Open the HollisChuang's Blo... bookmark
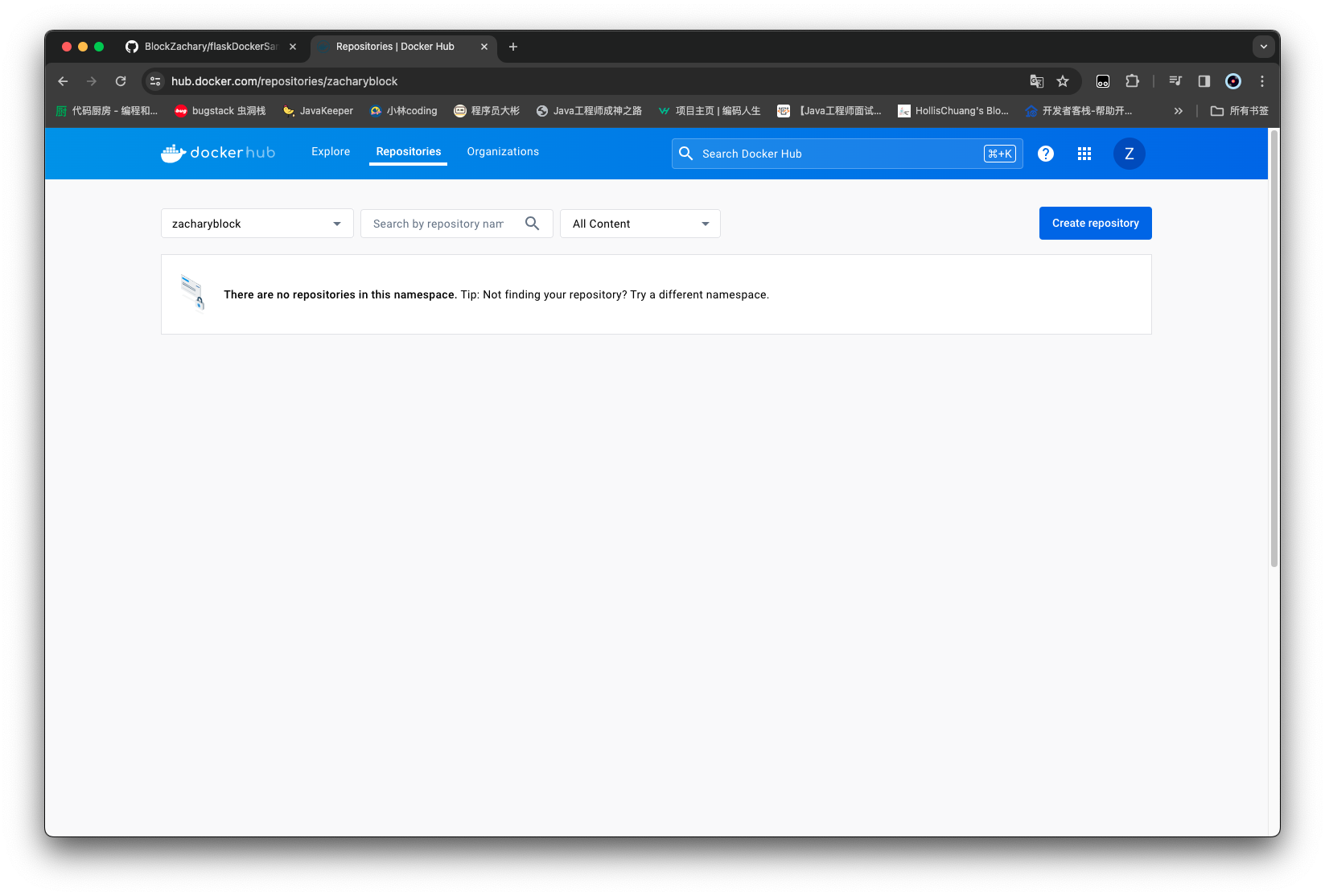This screenshot has width=1325, height=896. coord(953,111)
